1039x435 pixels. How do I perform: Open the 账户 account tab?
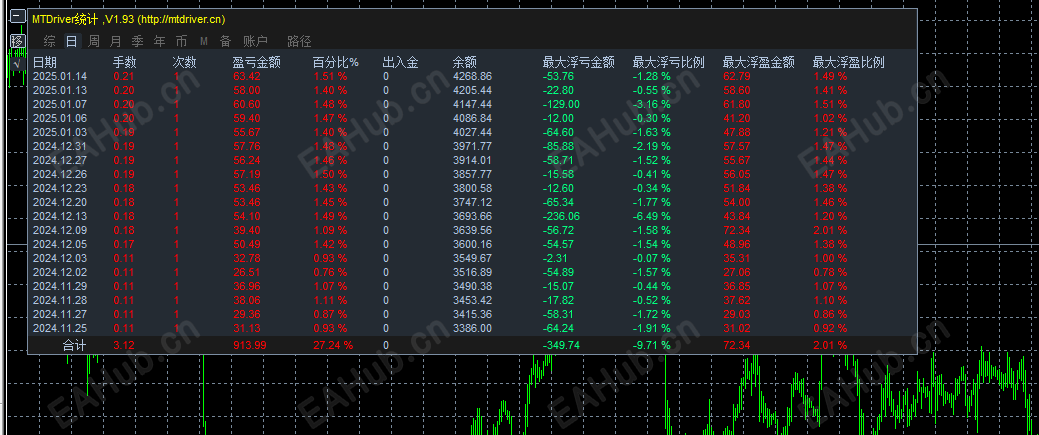click(255, 42)
